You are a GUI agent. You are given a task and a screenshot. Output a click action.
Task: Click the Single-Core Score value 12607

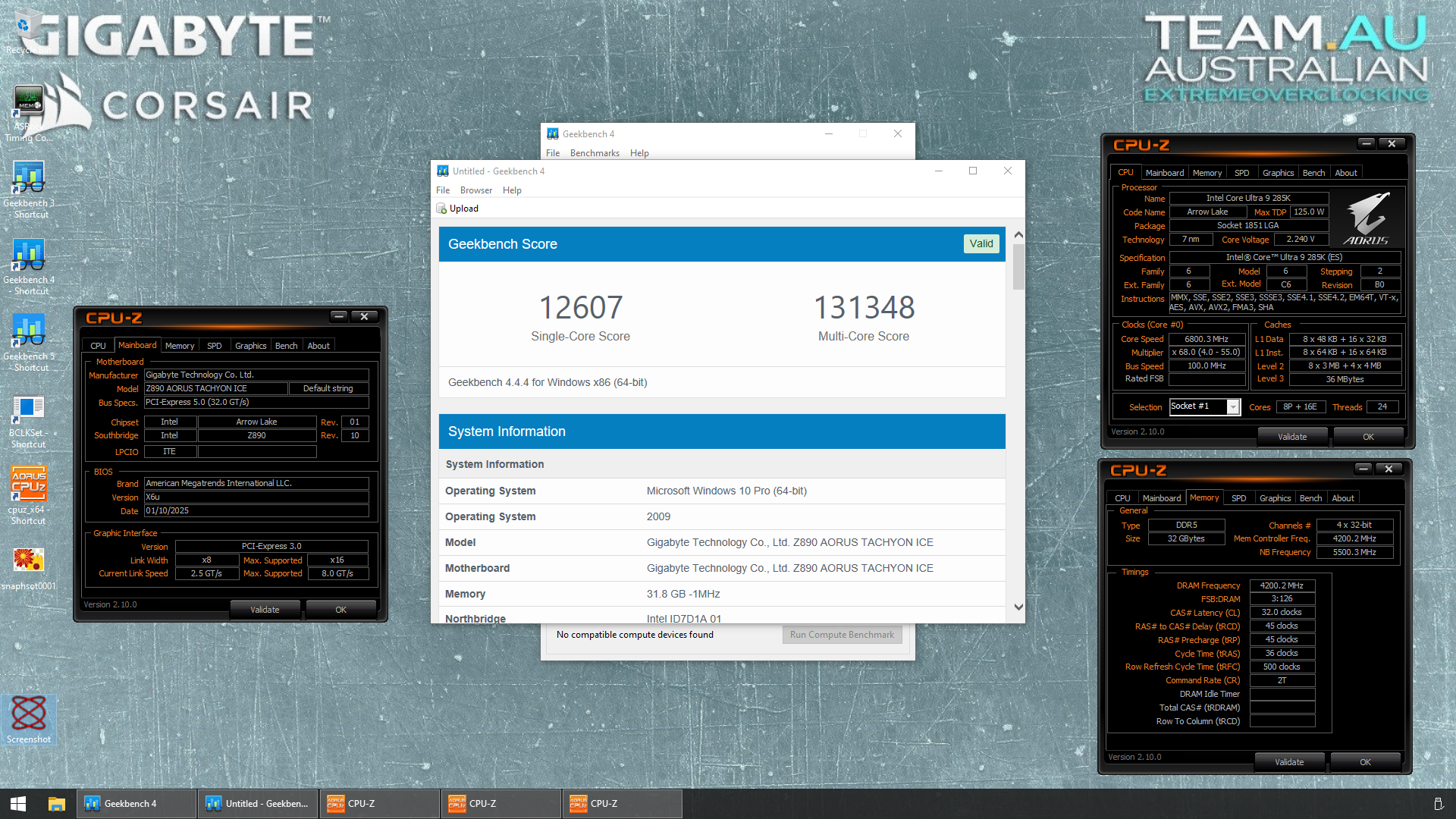point(581,308)
